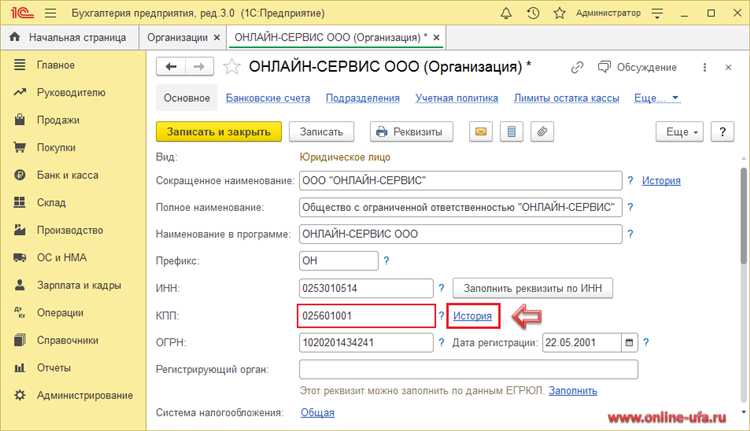Add organization form to favorites star
The width and height of the screenshot is (750, 431).
(232, 66)
